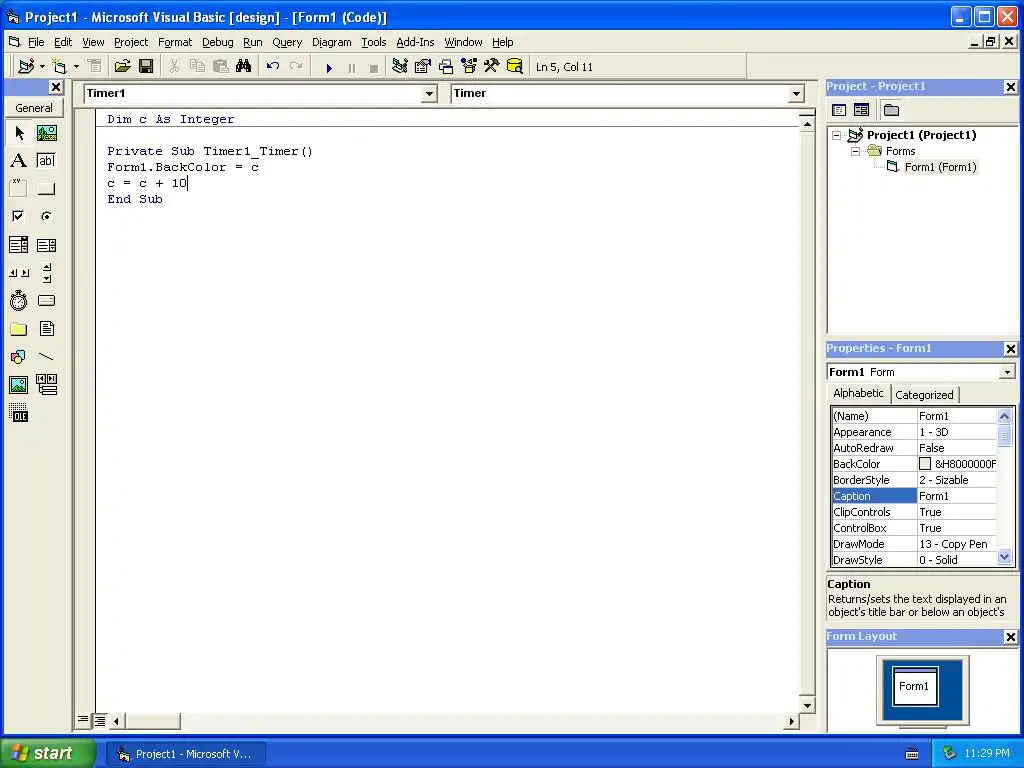This screenshot has height=768, width=1024.
Task: Select the vertical scrollbar control tool
Action: (46, 273)
